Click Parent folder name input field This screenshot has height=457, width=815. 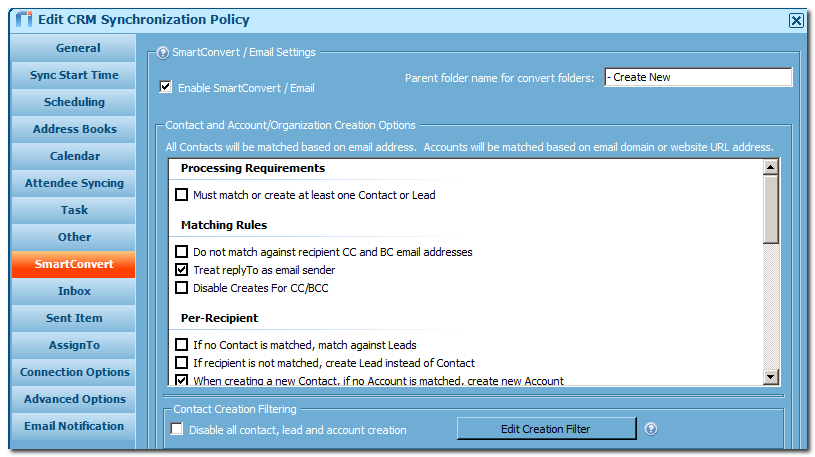click(x=698, y=77)
